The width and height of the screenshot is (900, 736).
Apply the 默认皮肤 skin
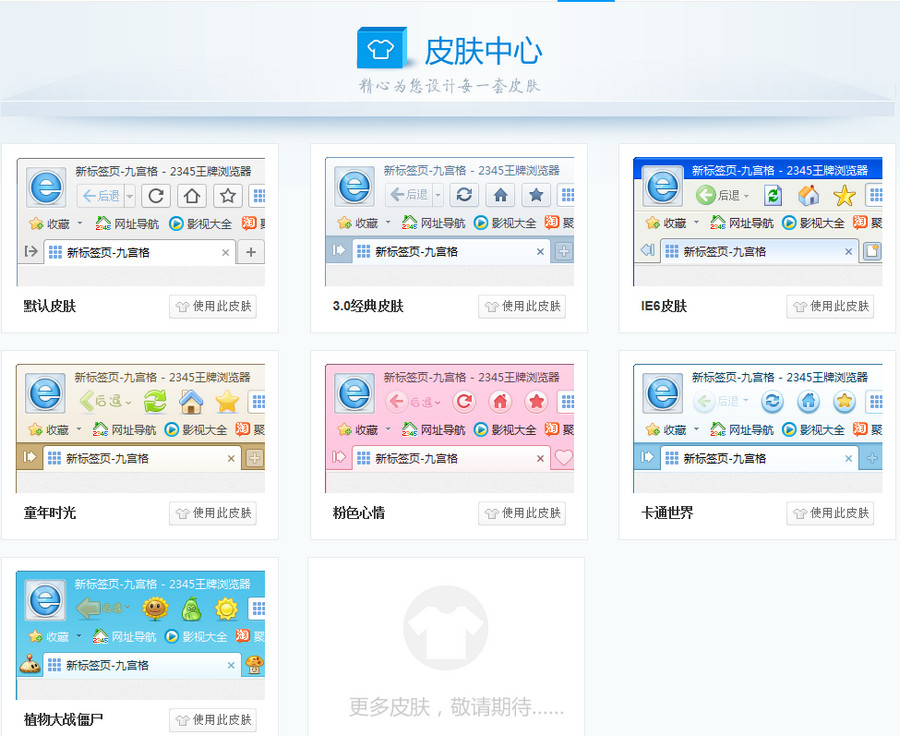tap(213, 306)
